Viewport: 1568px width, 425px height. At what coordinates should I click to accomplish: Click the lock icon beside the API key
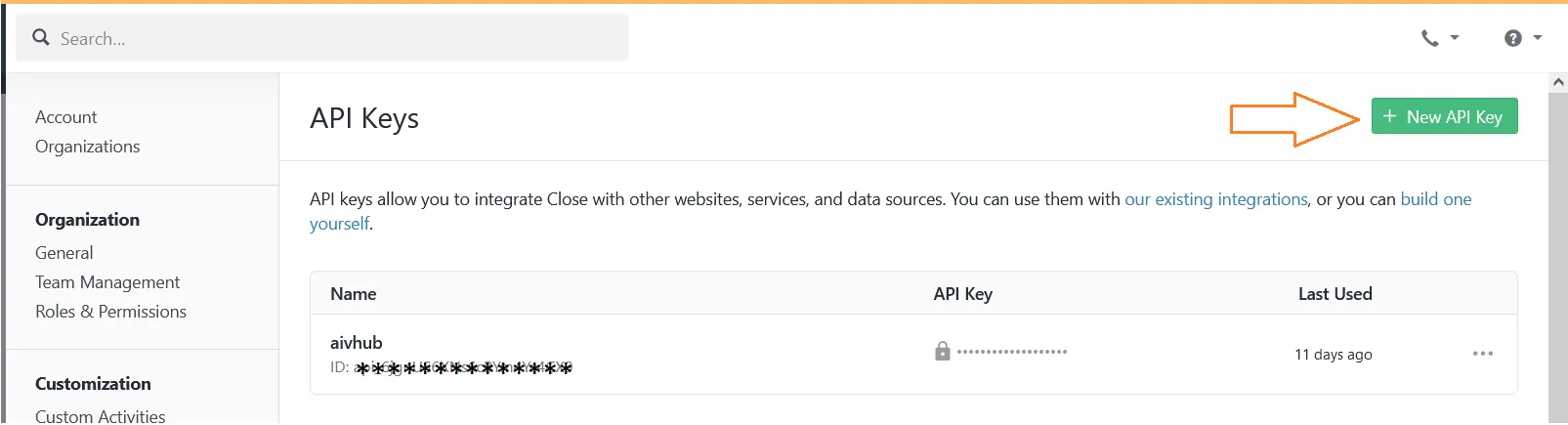click(x=942, y=351)
